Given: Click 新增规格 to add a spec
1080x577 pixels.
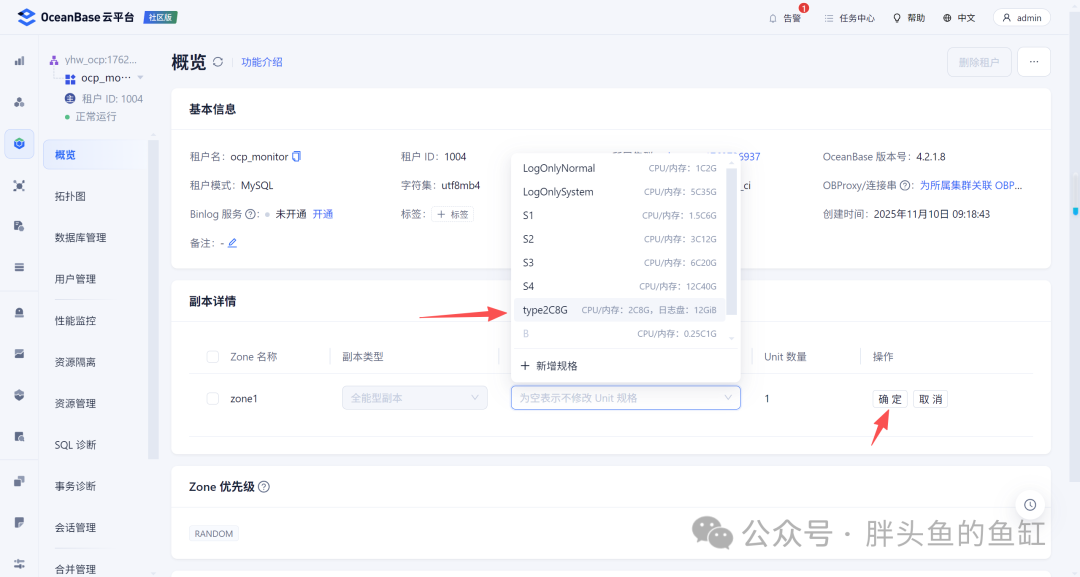Looking at the screenshot, I should [550, 366].
